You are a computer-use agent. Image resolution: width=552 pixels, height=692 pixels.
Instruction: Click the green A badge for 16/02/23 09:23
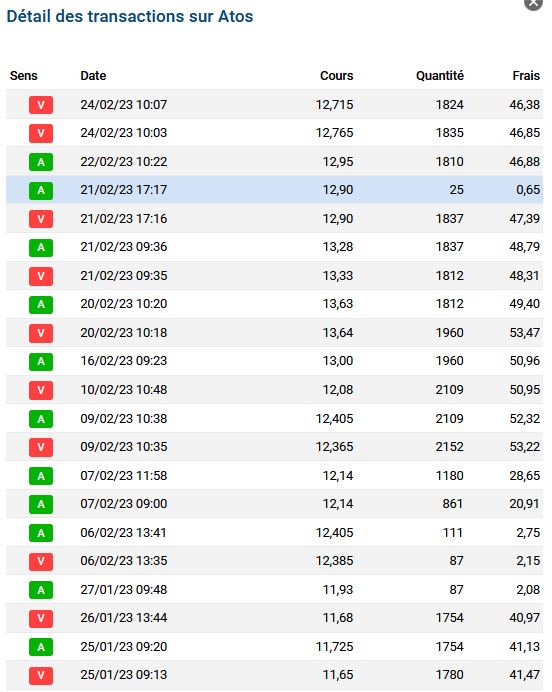click(41, 361)
